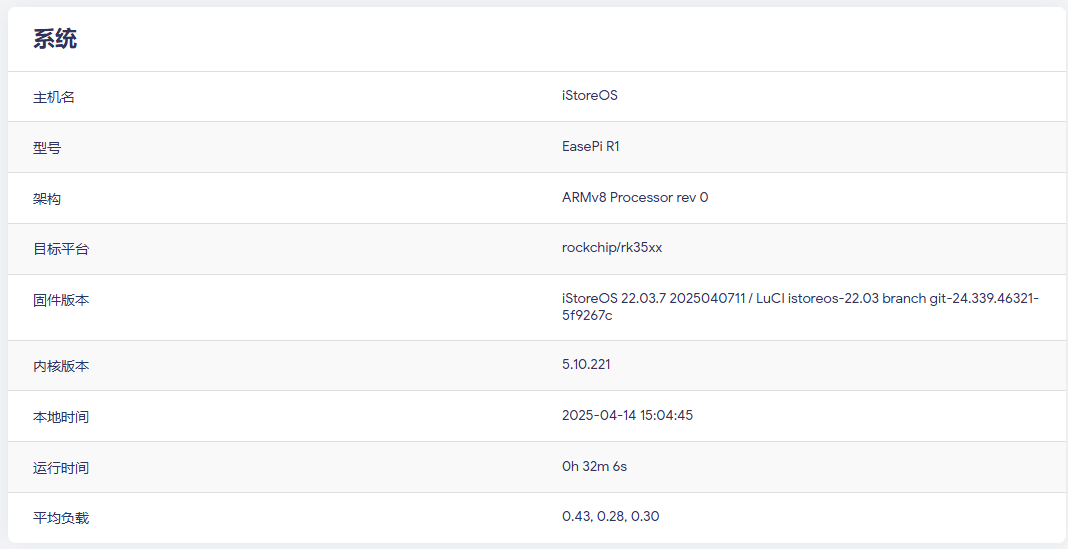Click the 平均负载 label
Viewport: 1068px width, 549px height.
coord(61,518)
